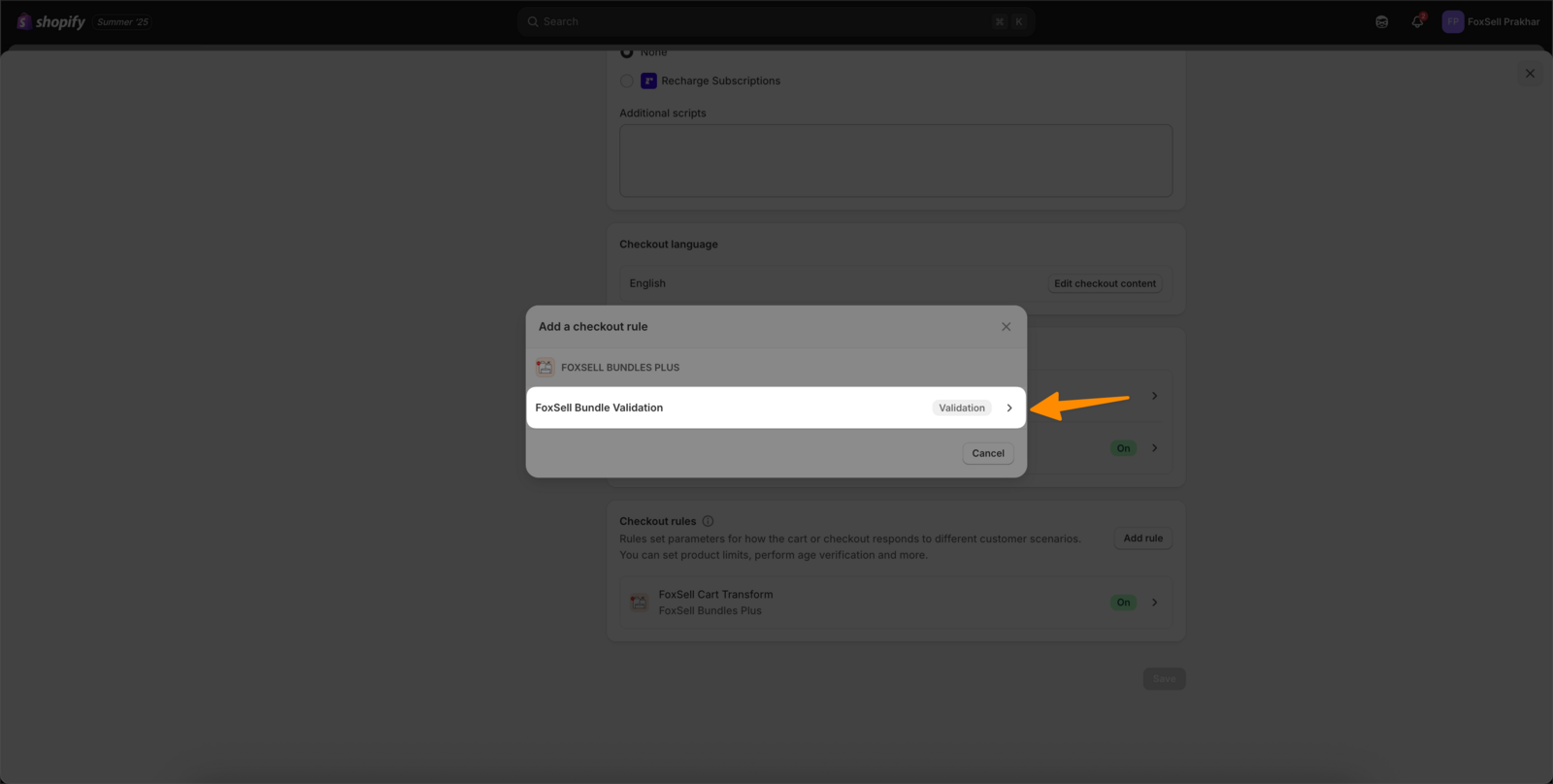
Task: Click the Validation badge
Action: [x=962, y=408]
